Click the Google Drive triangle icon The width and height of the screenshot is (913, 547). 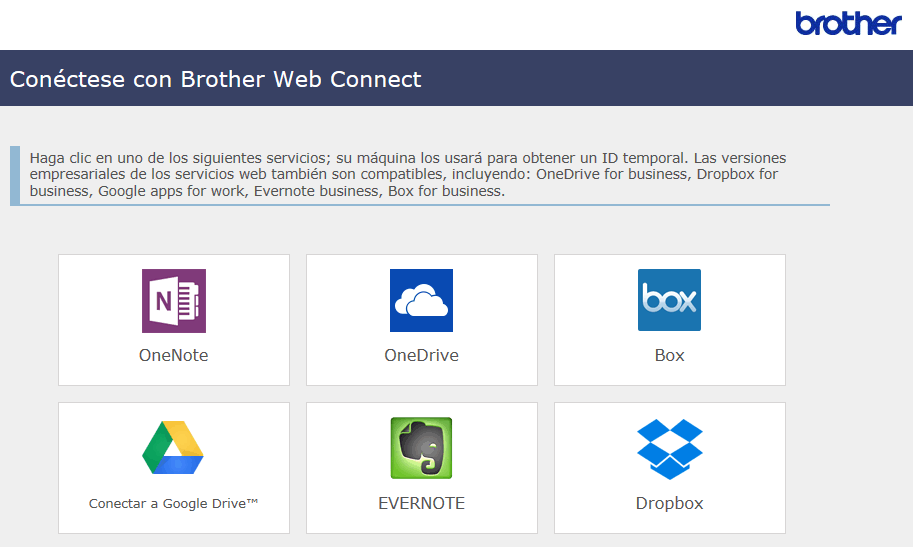[x=173, y=447]
